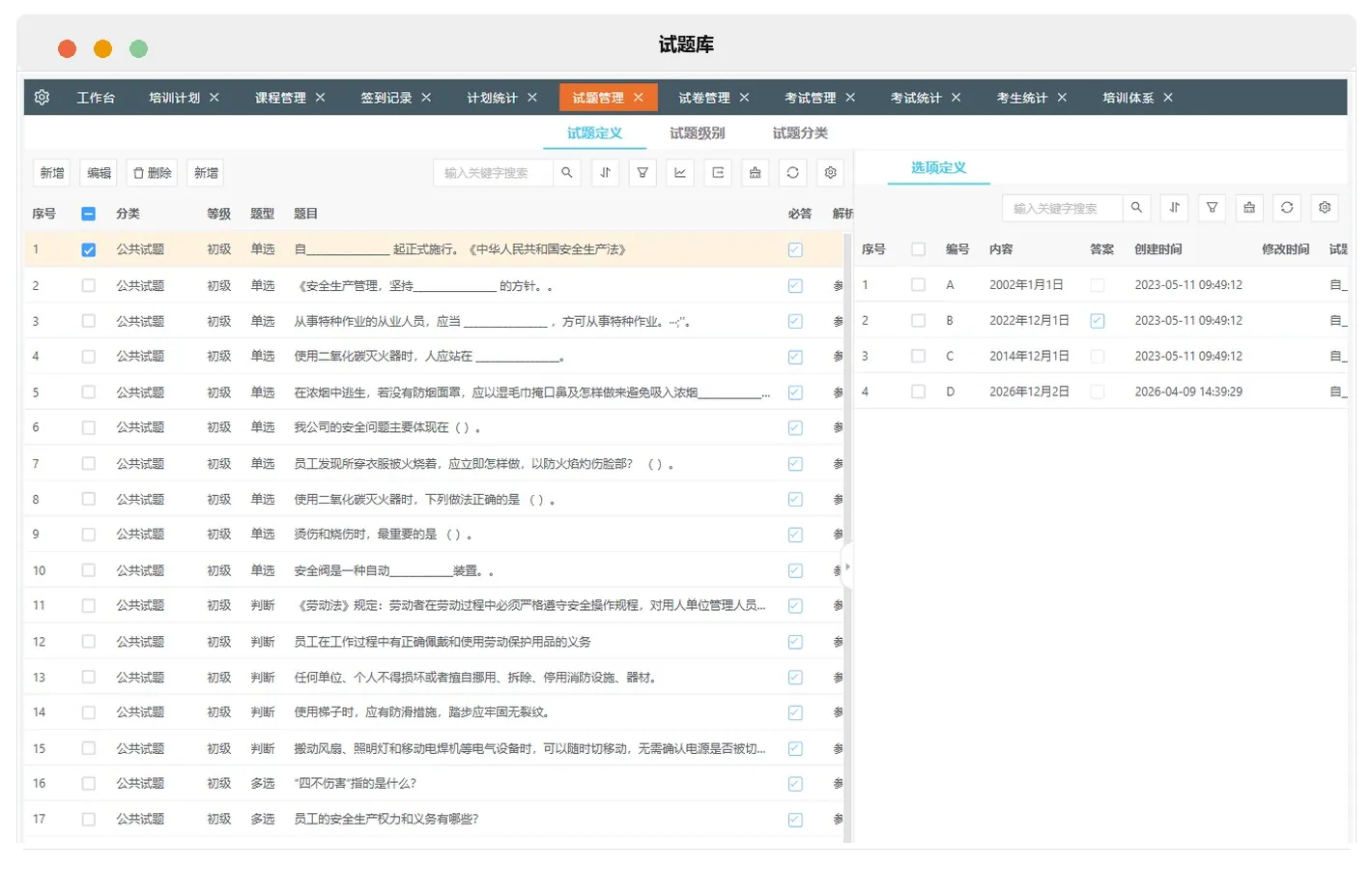Click the 编辑 button
This screenshot has width=1372, height=870.
point(100,173)
